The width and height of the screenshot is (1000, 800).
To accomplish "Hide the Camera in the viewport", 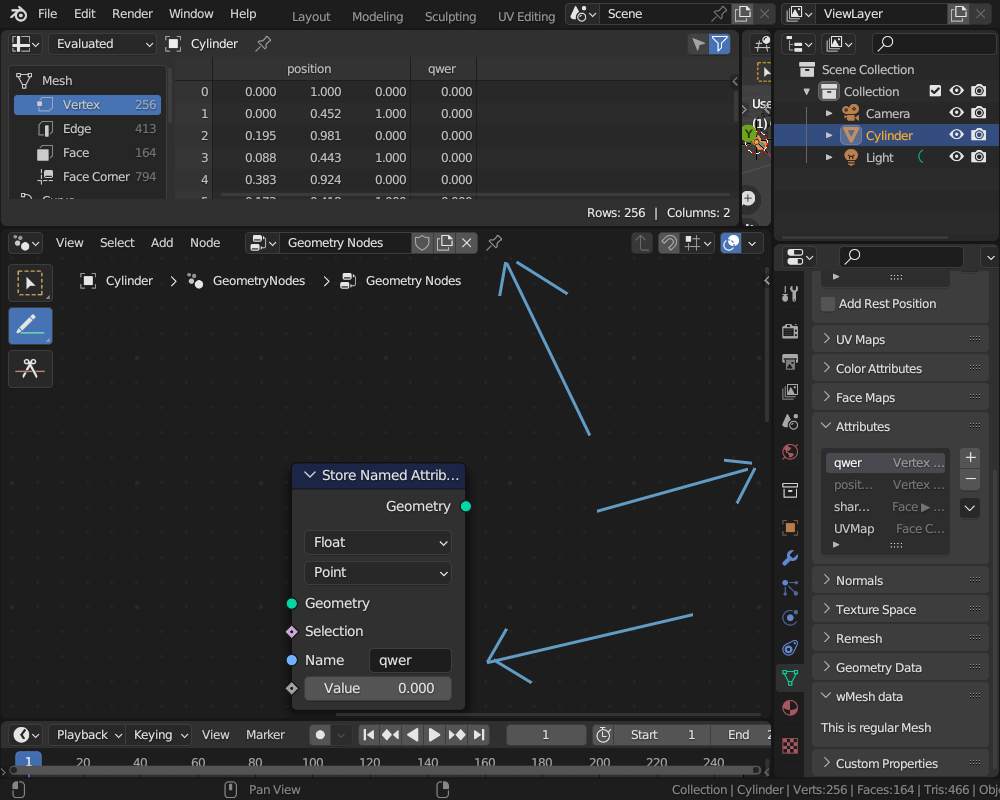I will click(956, 113).
